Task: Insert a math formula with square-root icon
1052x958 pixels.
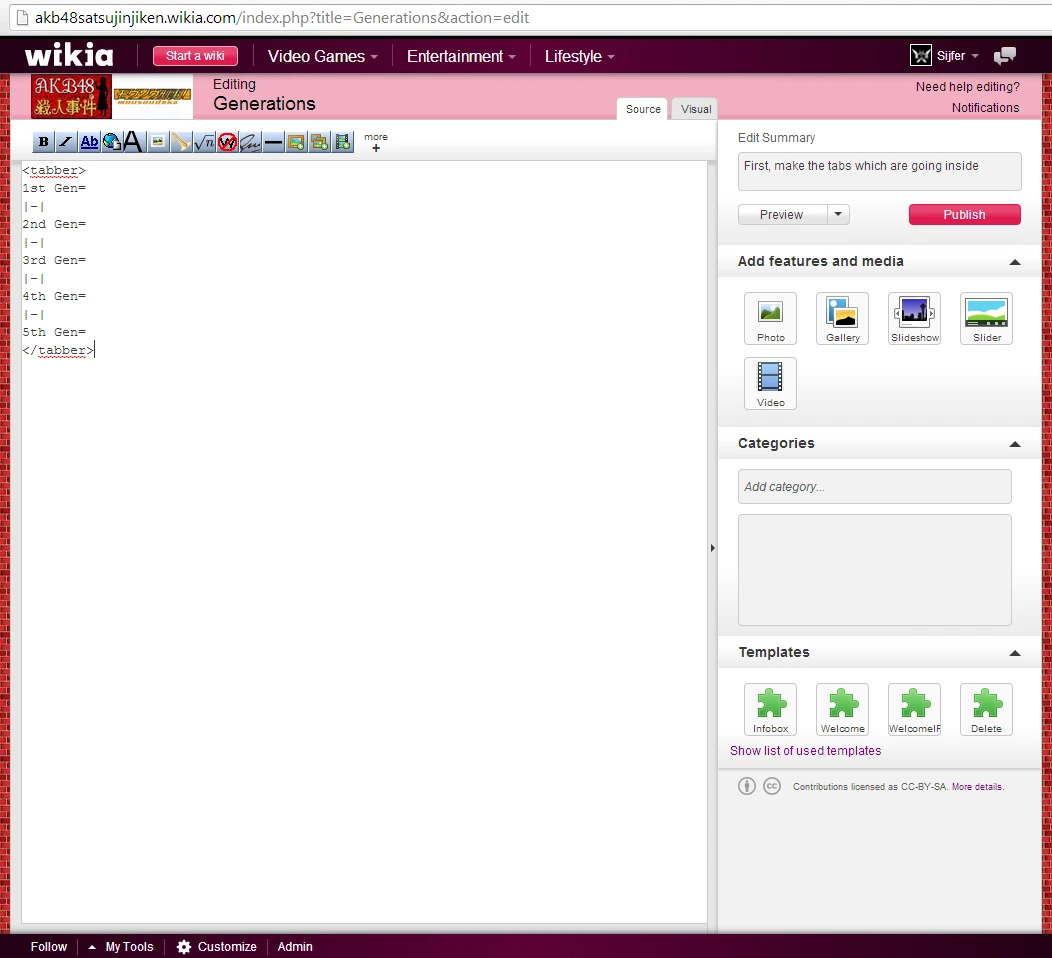Action: (x=204, y=142)
